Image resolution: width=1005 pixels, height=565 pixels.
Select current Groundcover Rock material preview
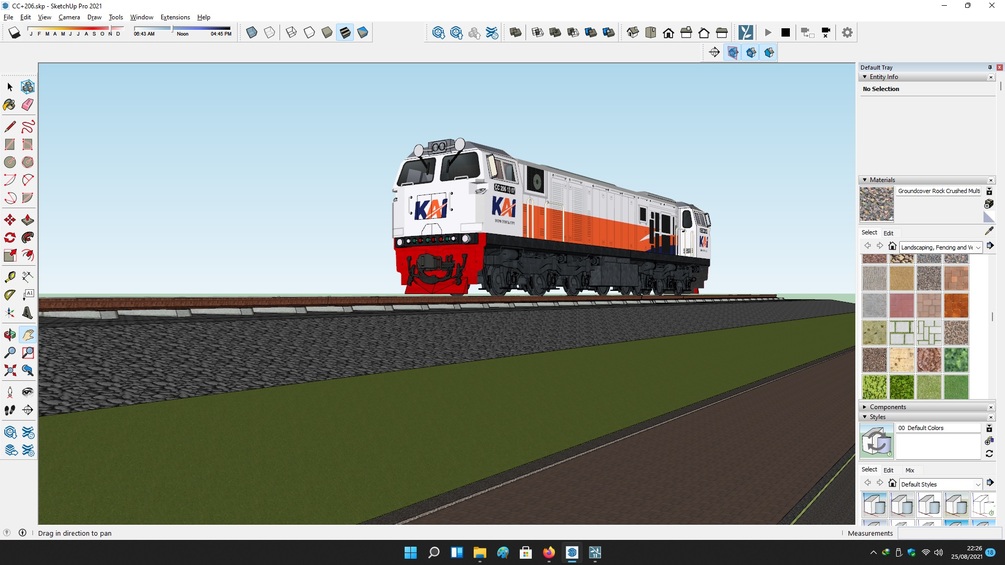pos(876,204)
